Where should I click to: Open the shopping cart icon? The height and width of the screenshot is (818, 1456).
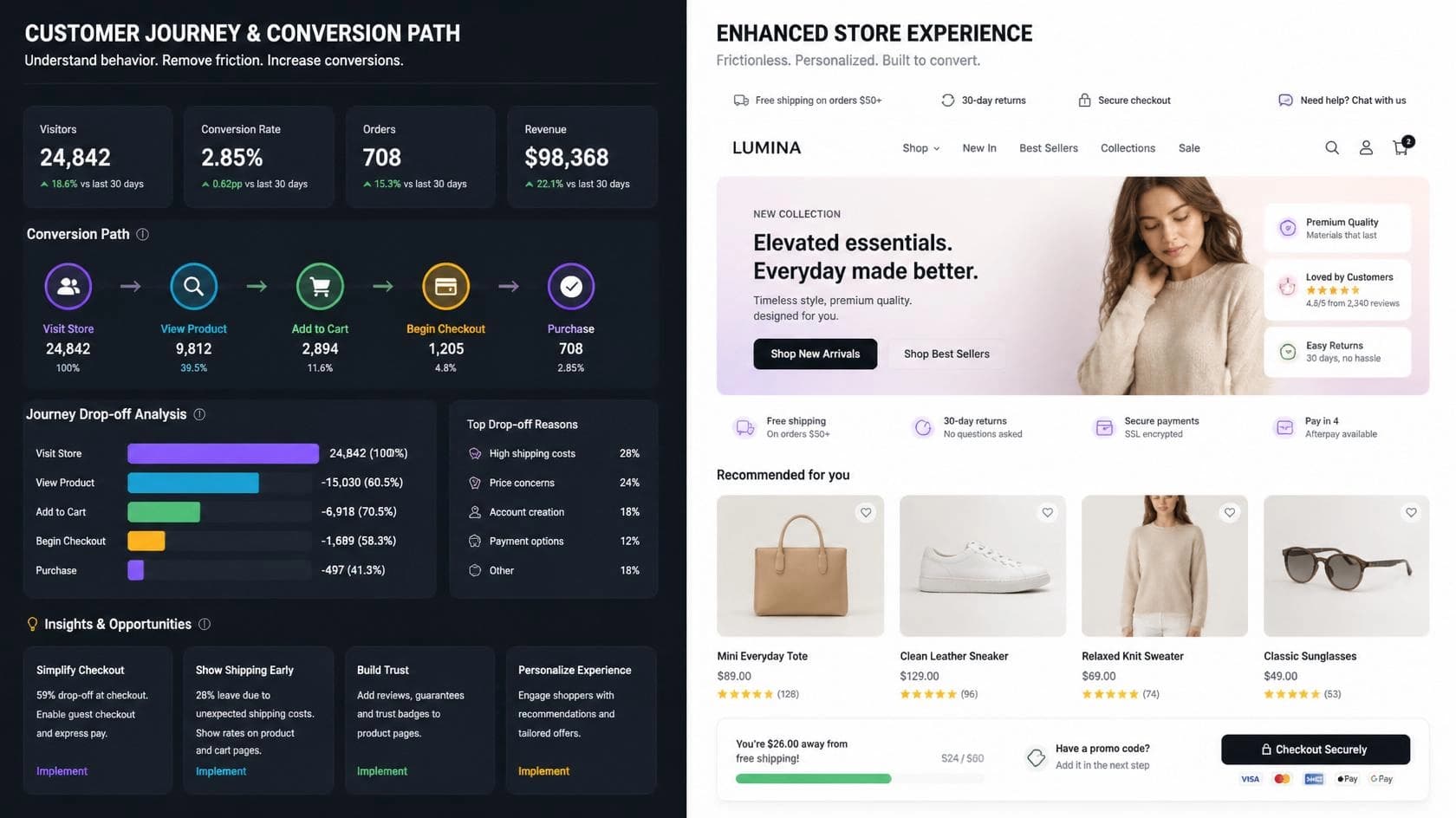point(1401,147)
